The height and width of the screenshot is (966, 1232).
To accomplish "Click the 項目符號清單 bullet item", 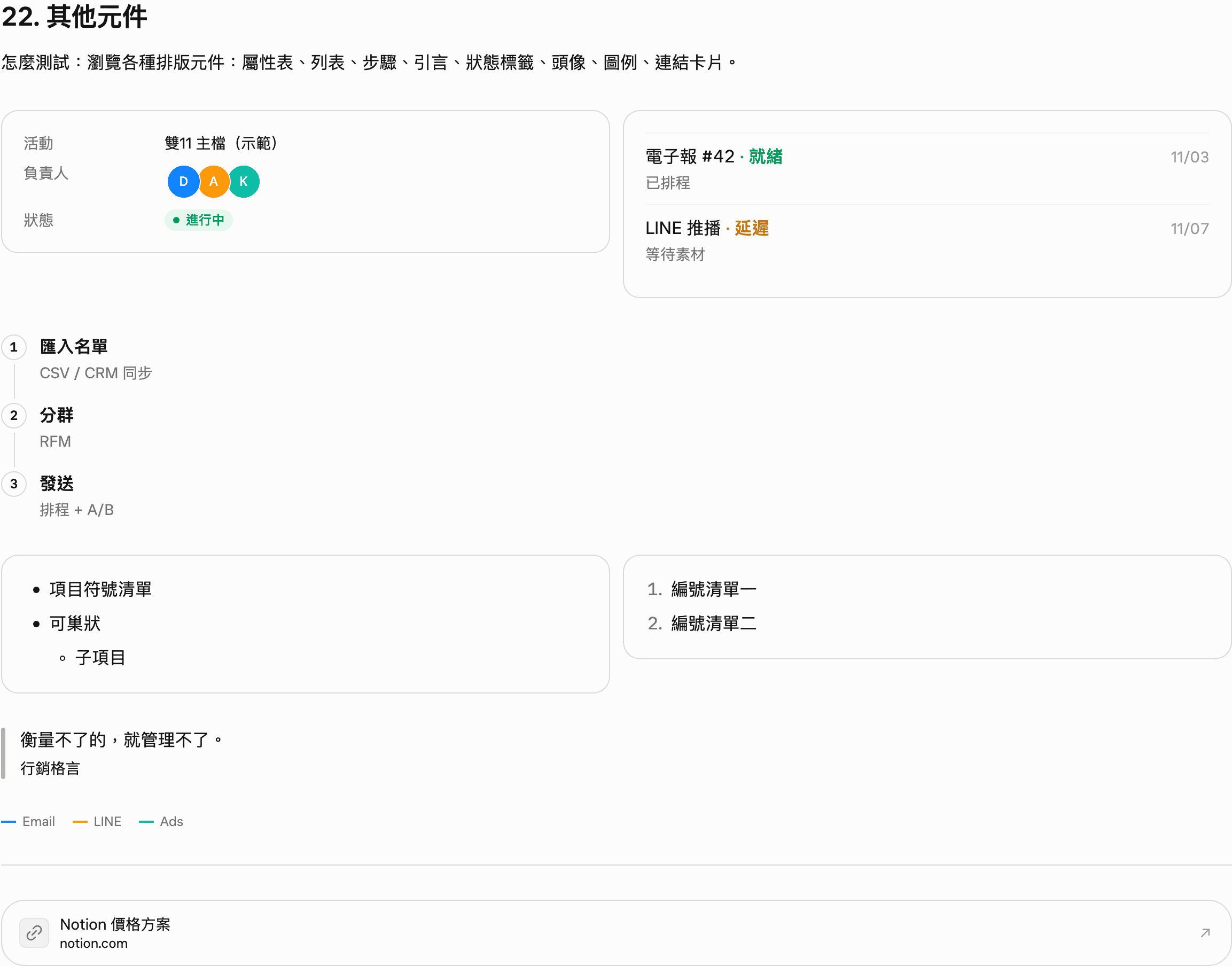I will point(100,589).
